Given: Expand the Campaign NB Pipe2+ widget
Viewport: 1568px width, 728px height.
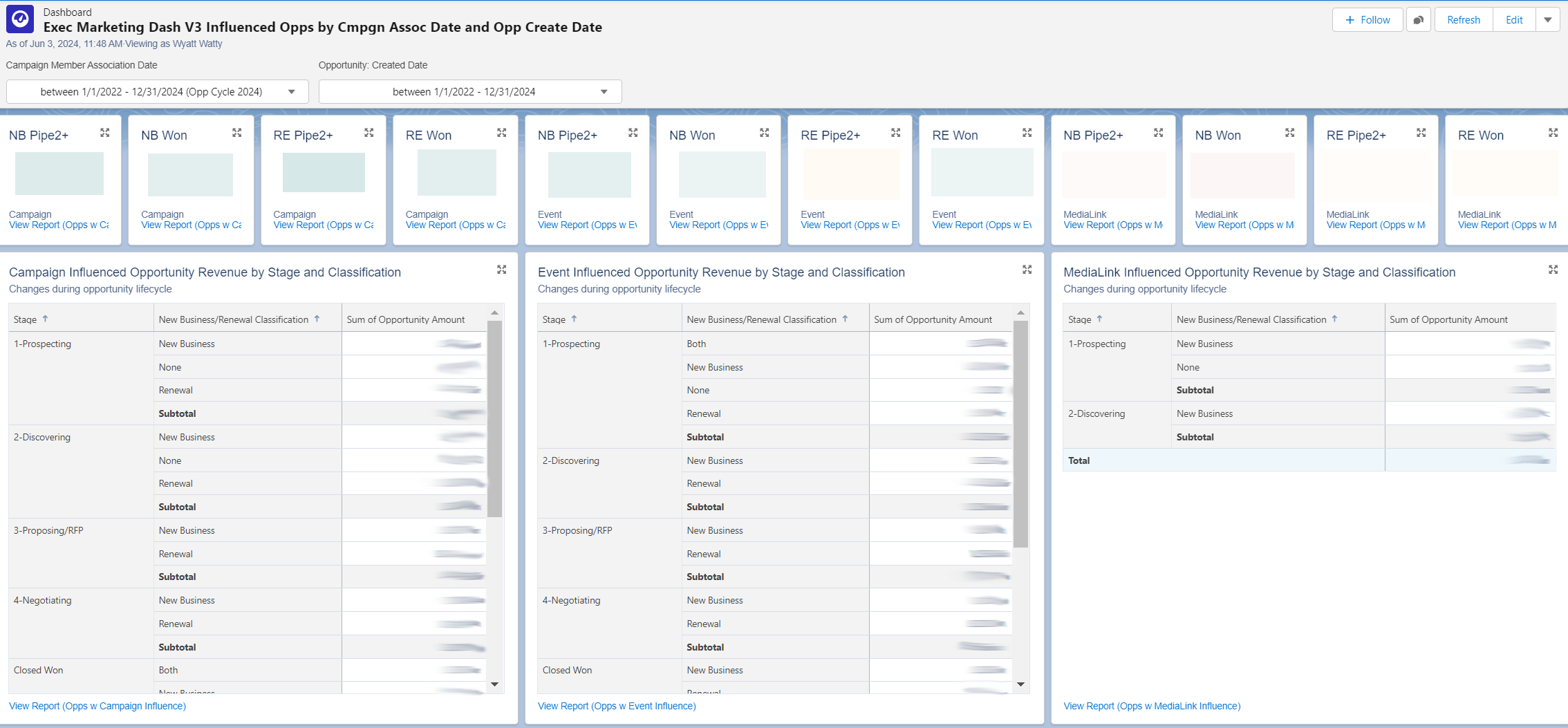Looking at the screenshot, I should [x=105, y=133].
